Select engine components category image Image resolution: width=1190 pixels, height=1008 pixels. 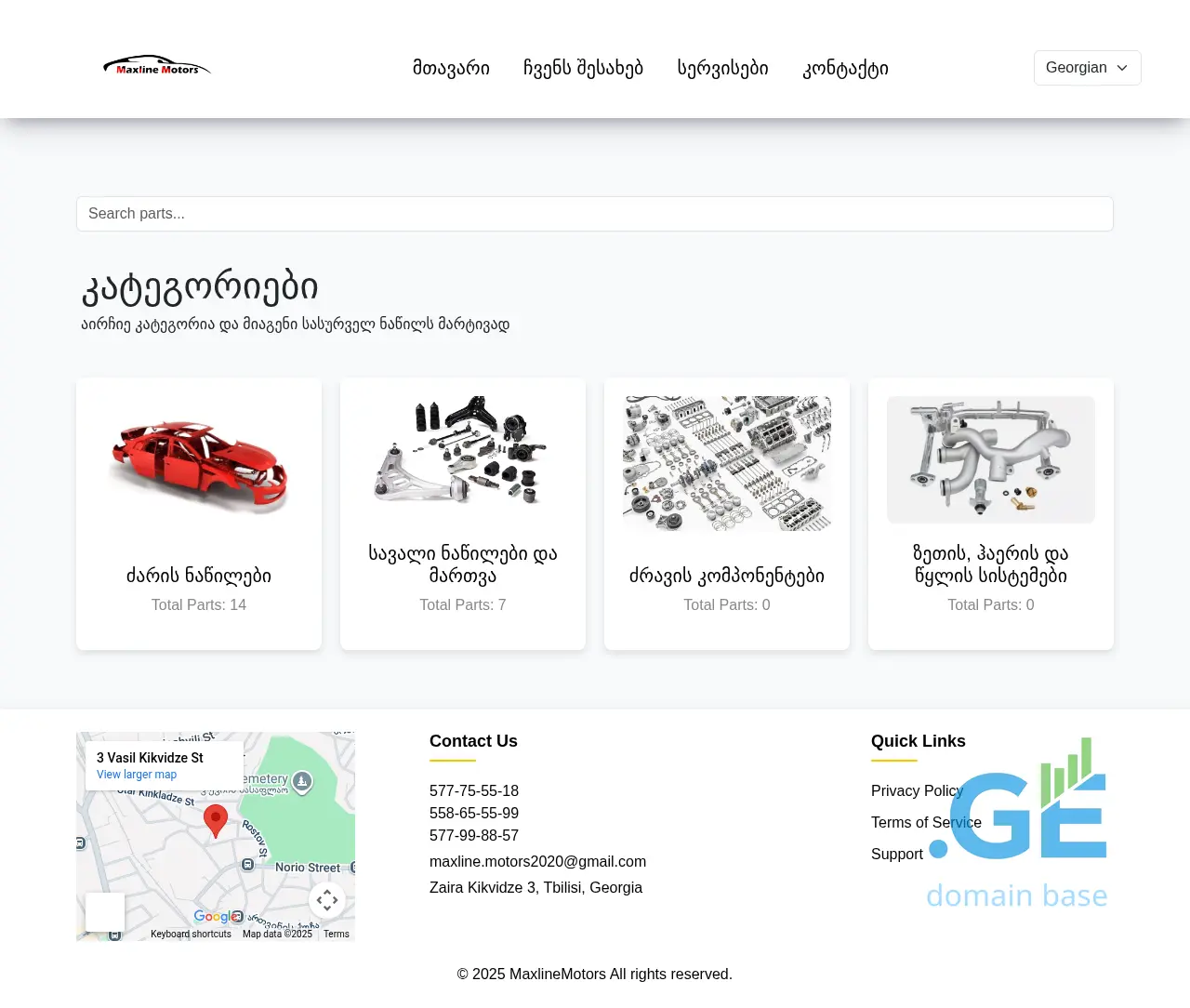(727, 463)
